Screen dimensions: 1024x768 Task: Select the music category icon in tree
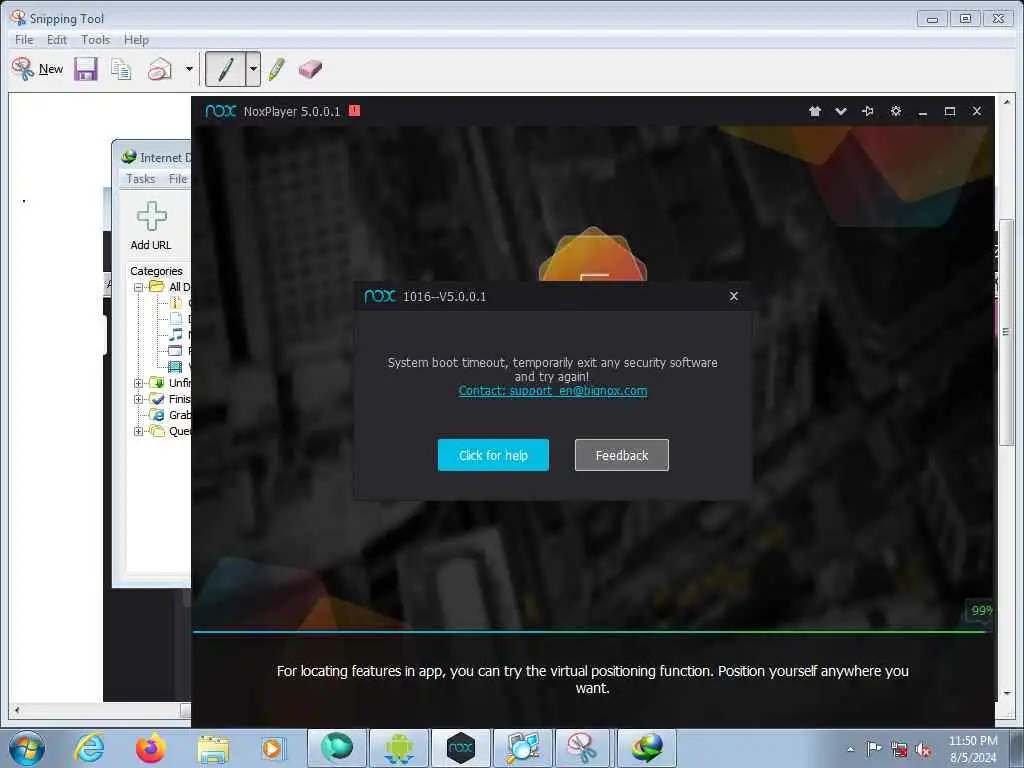tap(176, 335)
